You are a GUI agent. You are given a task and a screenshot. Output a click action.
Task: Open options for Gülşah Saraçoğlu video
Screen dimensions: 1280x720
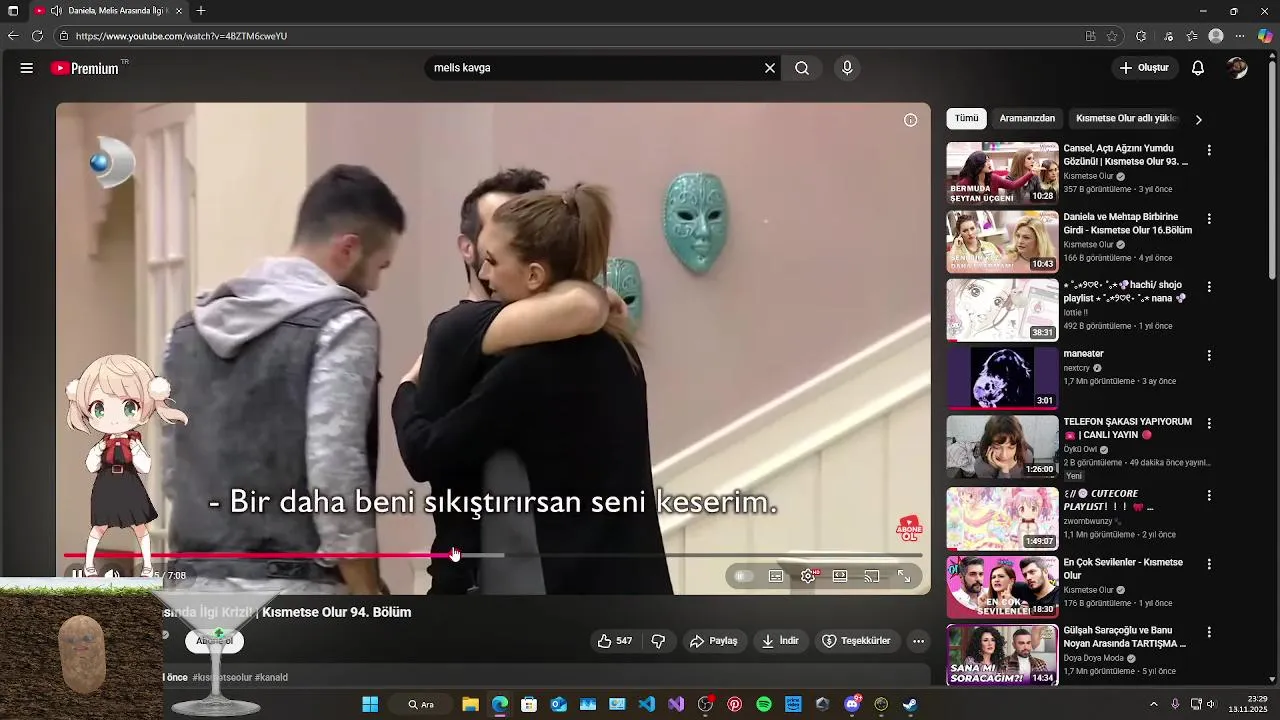1209,632
